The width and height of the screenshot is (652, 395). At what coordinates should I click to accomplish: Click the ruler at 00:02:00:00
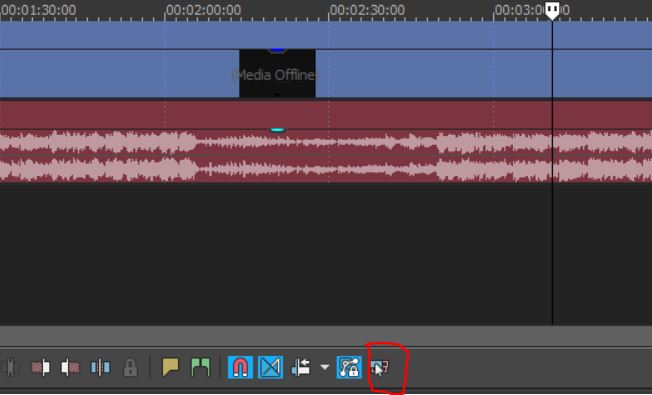(203, 10)
